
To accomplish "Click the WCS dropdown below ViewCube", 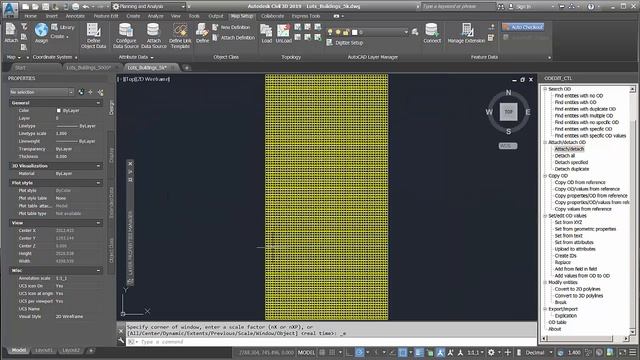I will (508, 146).
